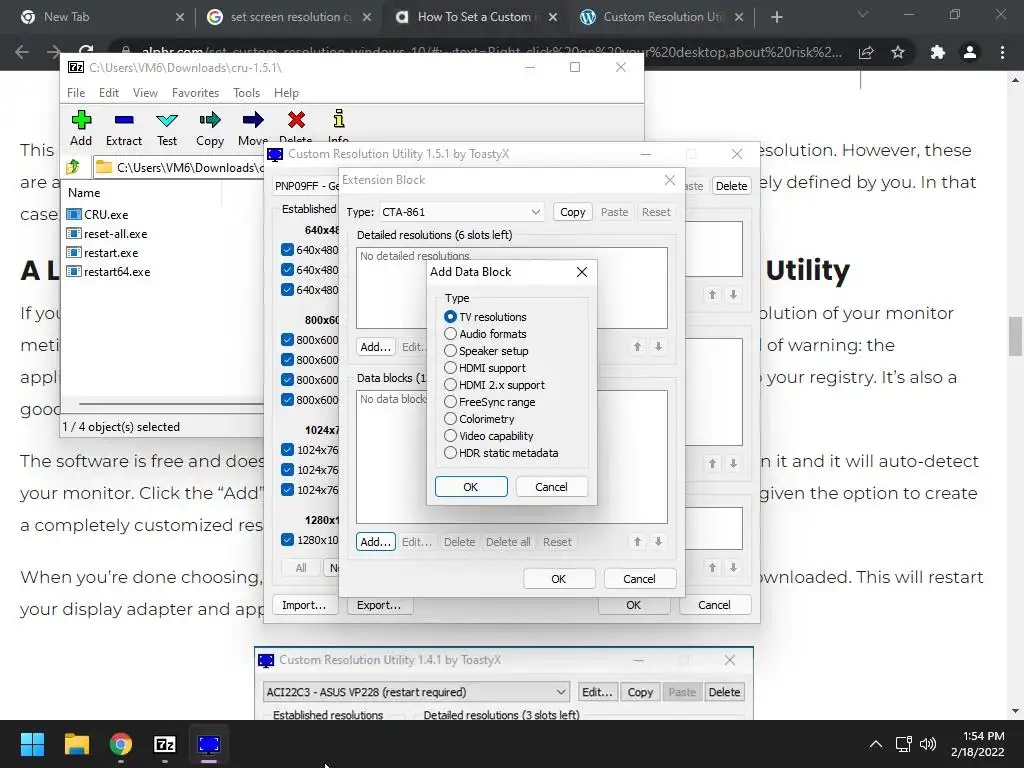Toggle the 1280x10 established resolution checkbox

(287, 539)
